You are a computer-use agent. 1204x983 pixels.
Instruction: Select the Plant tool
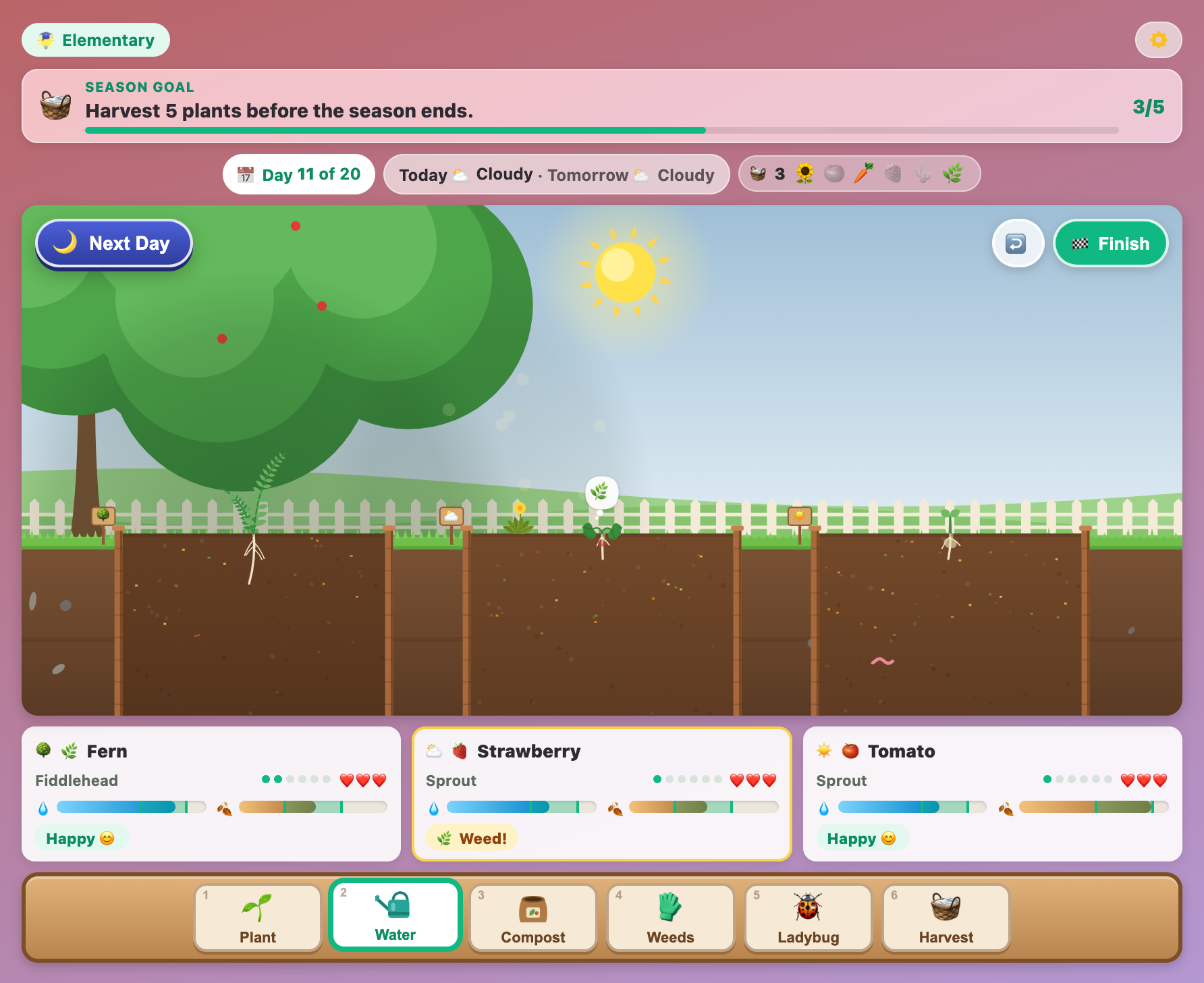tap(257, 918)
